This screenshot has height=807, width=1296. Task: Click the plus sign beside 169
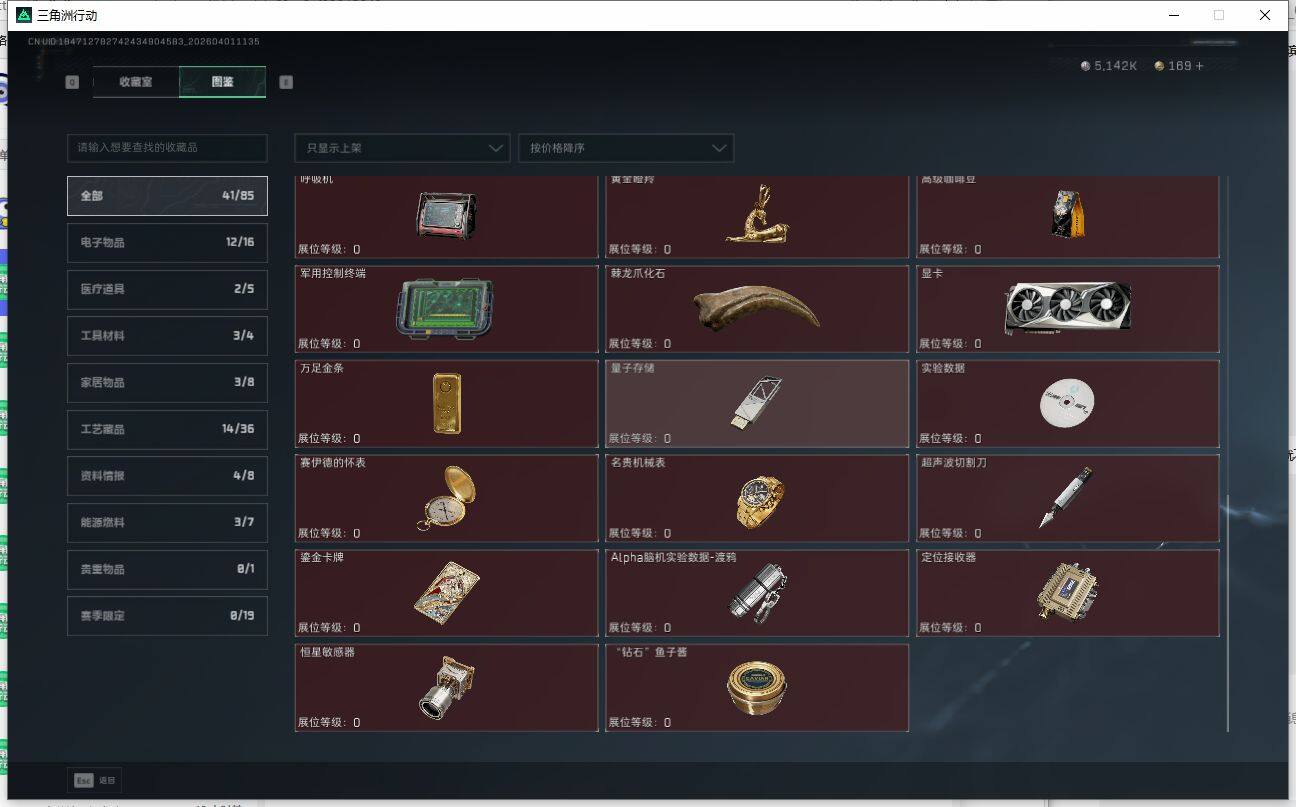tap(1199, 66)
